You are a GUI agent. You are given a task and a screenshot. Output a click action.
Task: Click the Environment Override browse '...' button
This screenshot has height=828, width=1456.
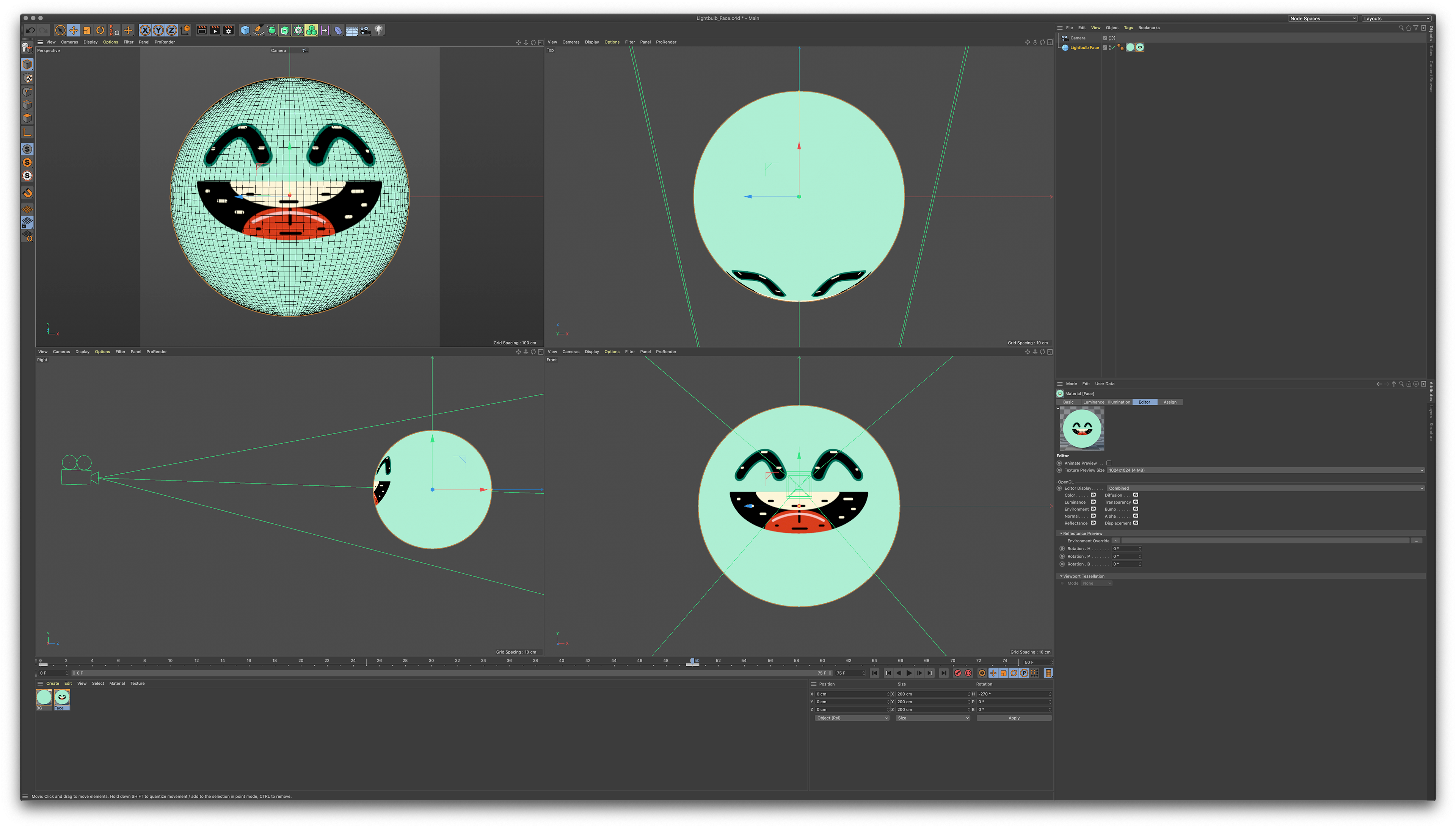(x=1417, y=541)
